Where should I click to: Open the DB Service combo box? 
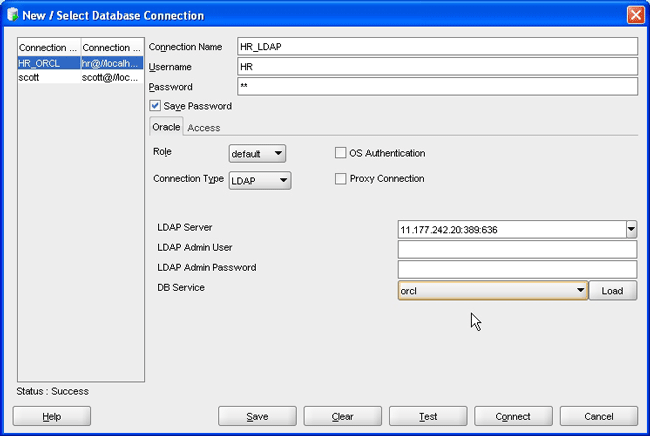coord(492,291)
